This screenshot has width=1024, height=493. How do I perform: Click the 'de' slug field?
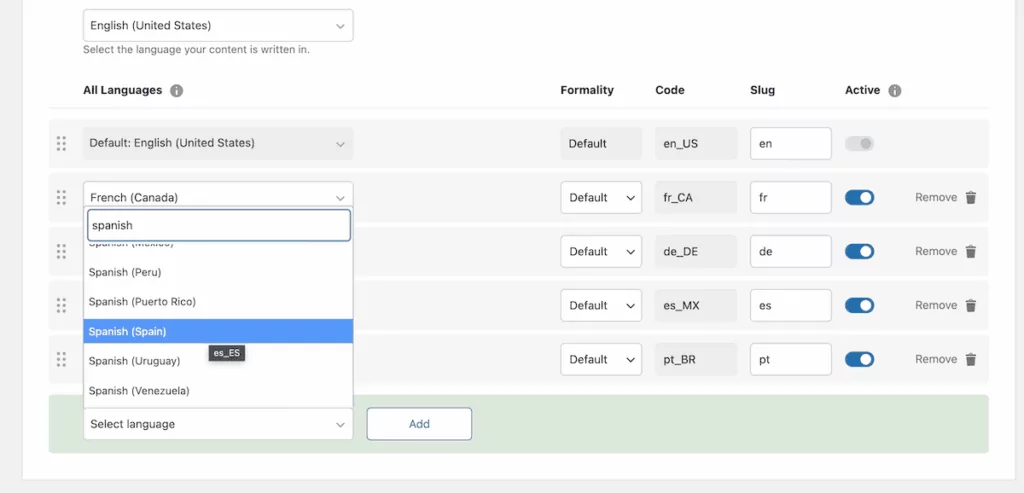coord(791,251)
